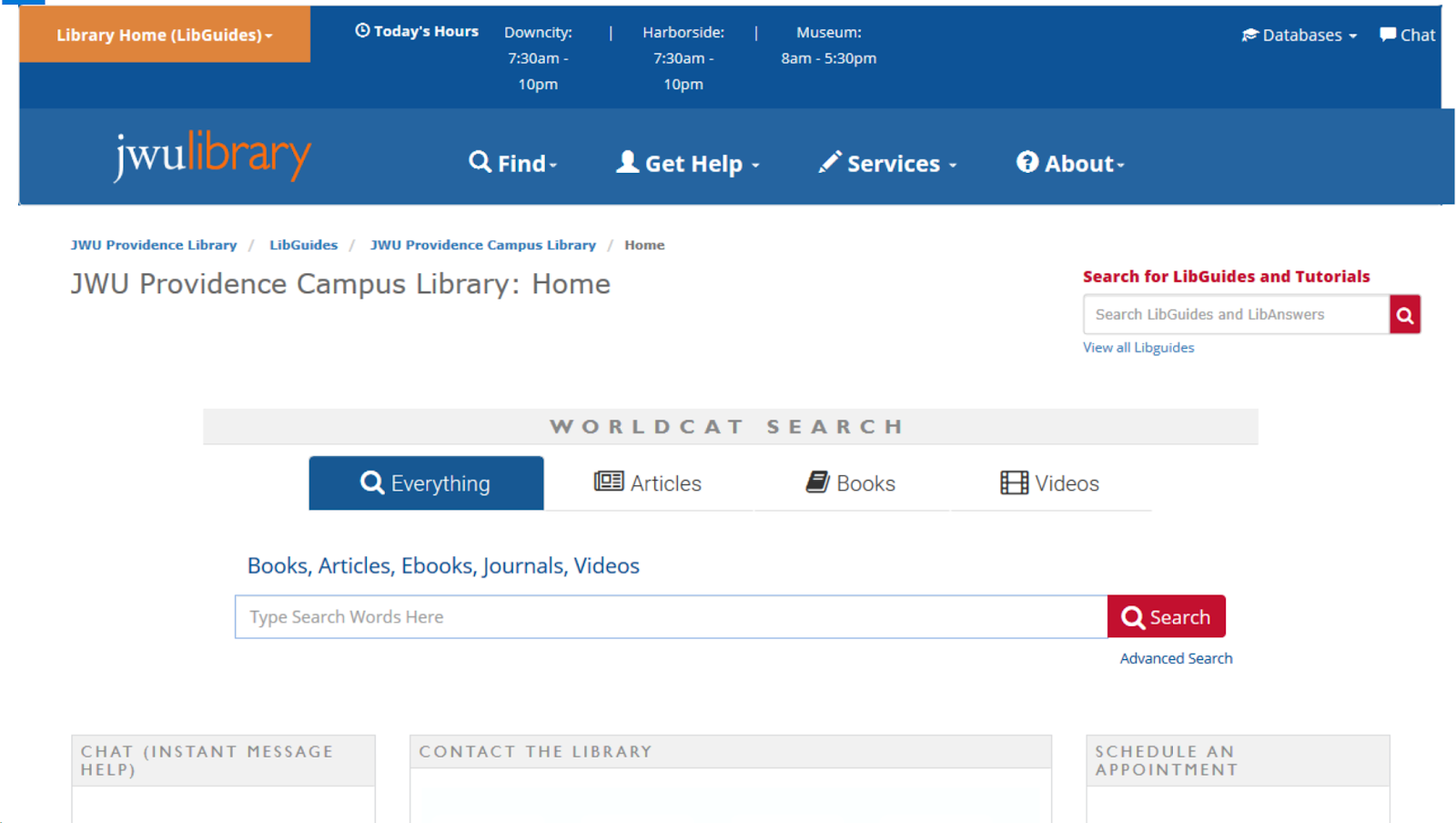Image resolution: width=1456 pixels, height=823 pixels.
Task: Open the Databases dropdown menu
Action: (1299, 36)
